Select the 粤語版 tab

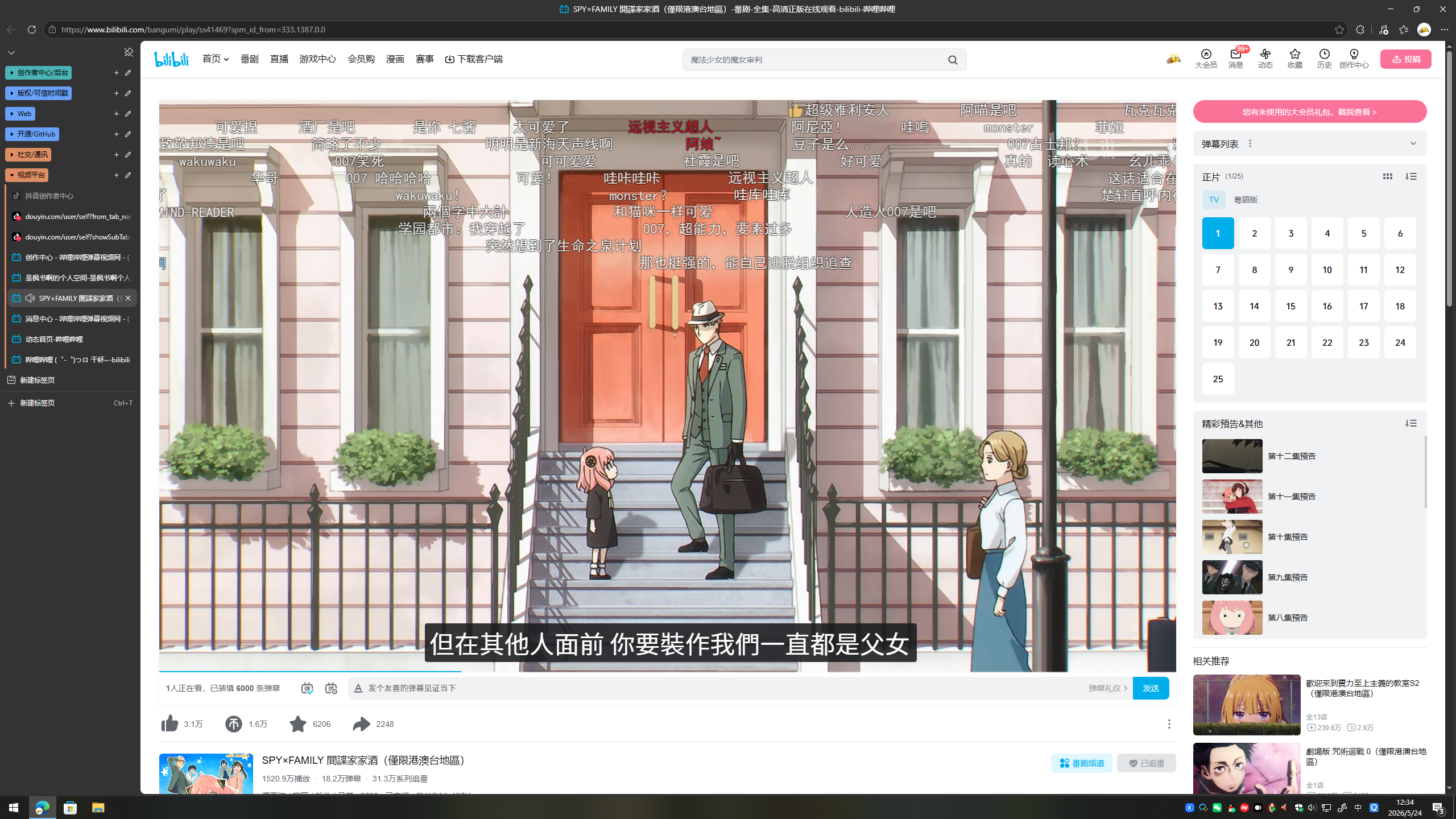click(1246, 200)
